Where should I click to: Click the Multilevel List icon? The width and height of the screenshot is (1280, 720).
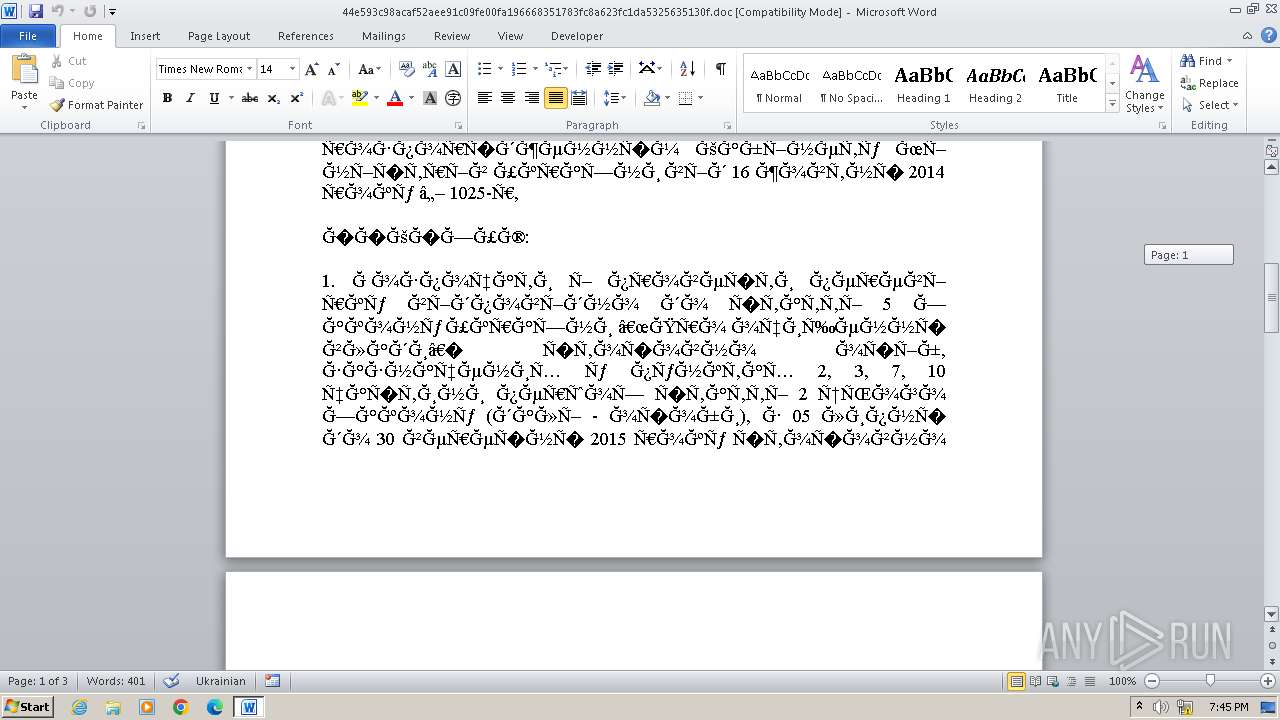[553, 69]
